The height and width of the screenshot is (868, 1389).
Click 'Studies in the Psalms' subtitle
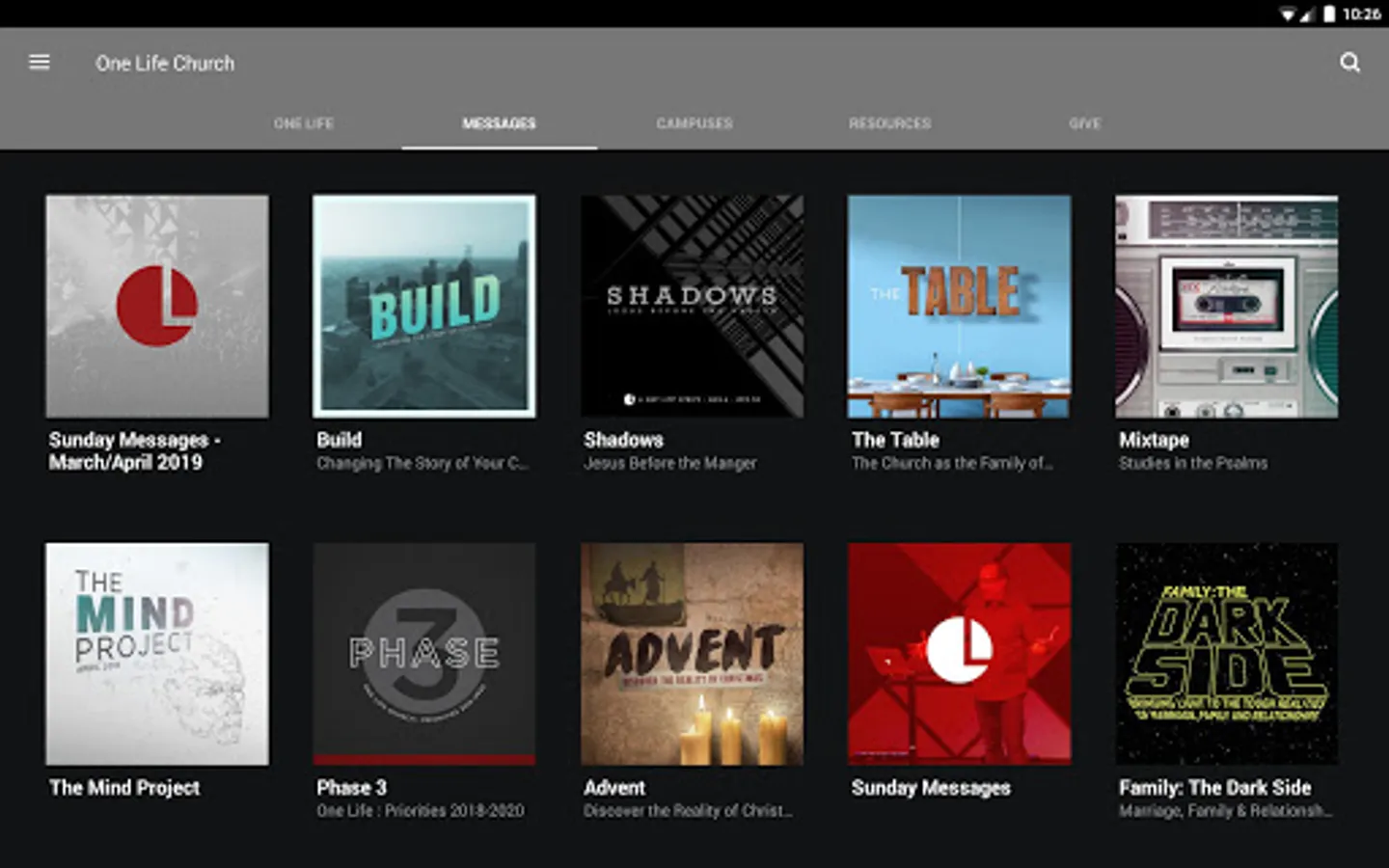pyautogui.click(x=1193, y=464)
